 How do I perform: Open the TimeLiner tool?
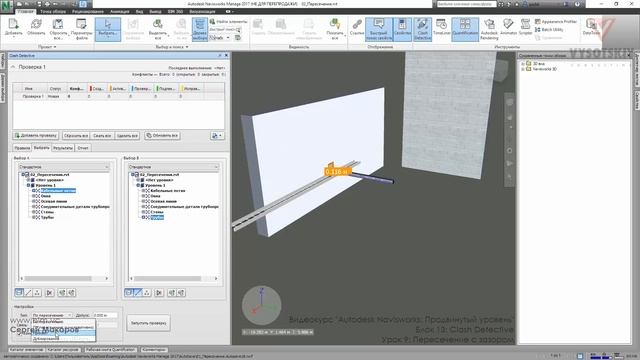click(x=442, y=27)
